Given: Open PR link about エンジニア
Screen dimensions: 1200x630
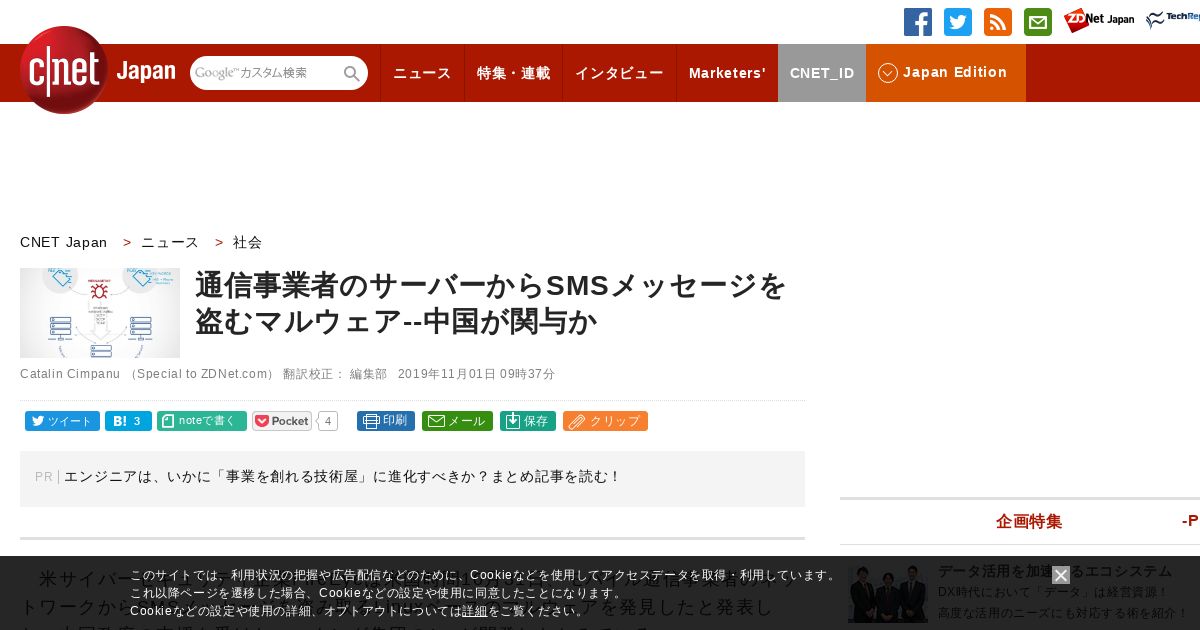Looking at the screenshot, I should click(x=342, y=477).
